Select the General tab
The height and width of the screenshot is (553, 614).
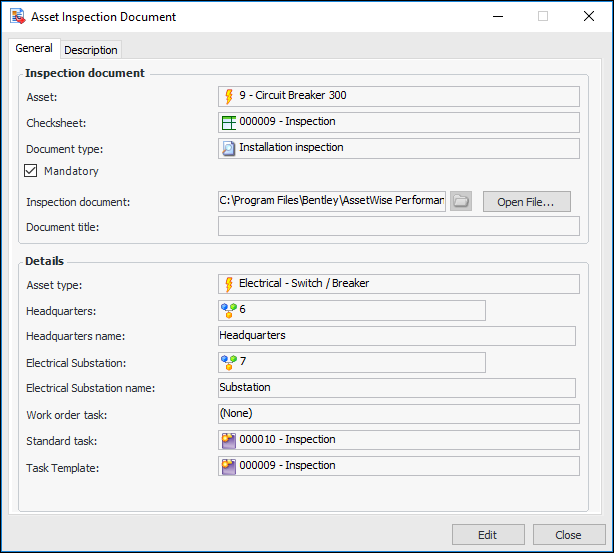click(34, 49)
